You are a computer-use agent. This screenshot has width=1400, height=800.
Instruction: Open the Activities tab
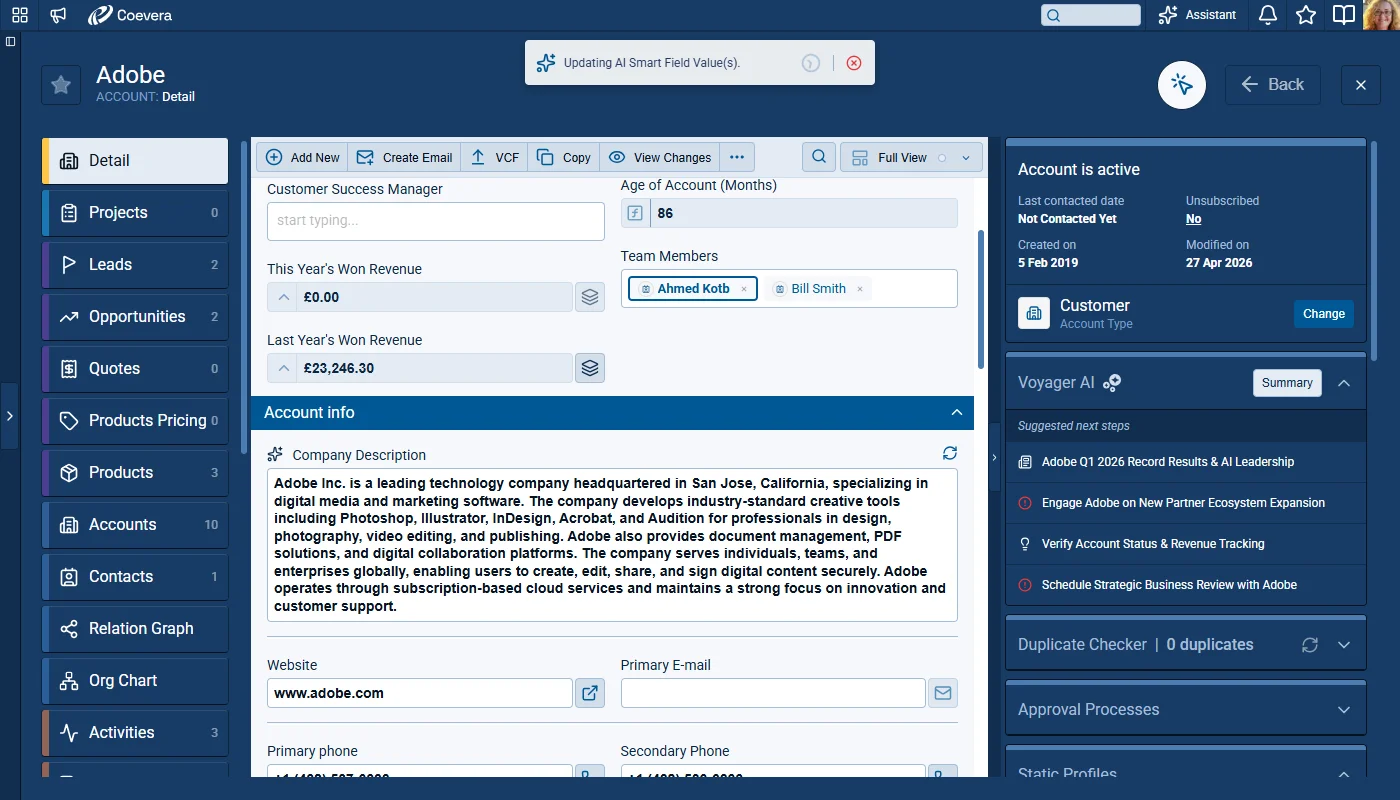tap(135, 733)
